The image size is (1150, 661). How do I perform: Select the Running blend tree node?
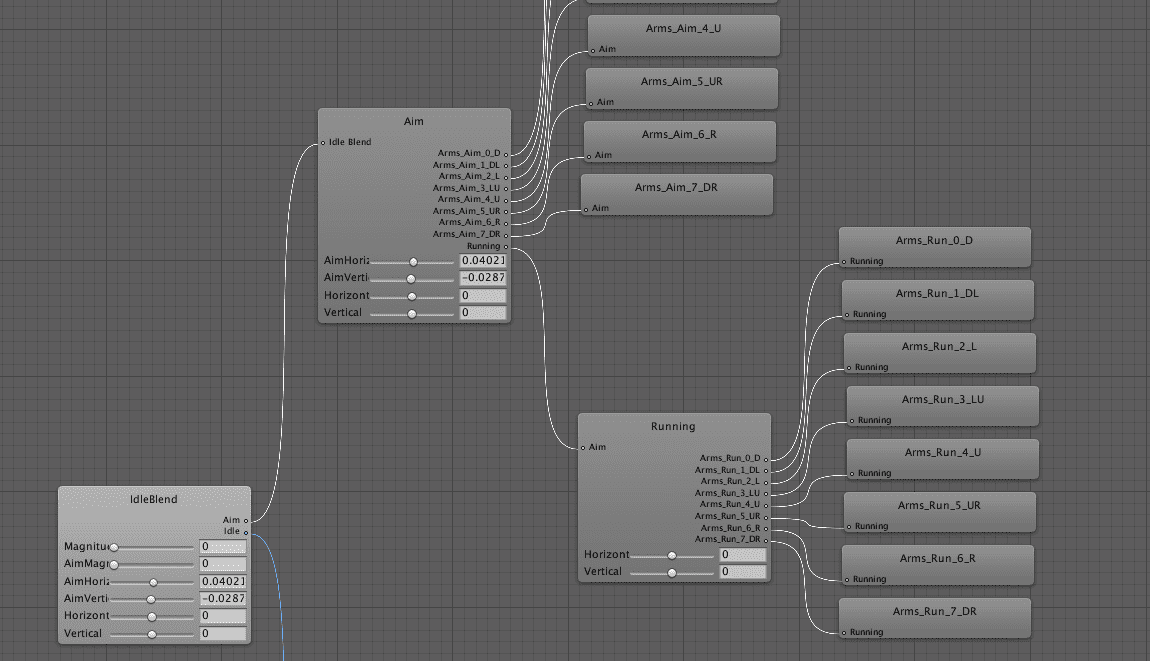673,426
